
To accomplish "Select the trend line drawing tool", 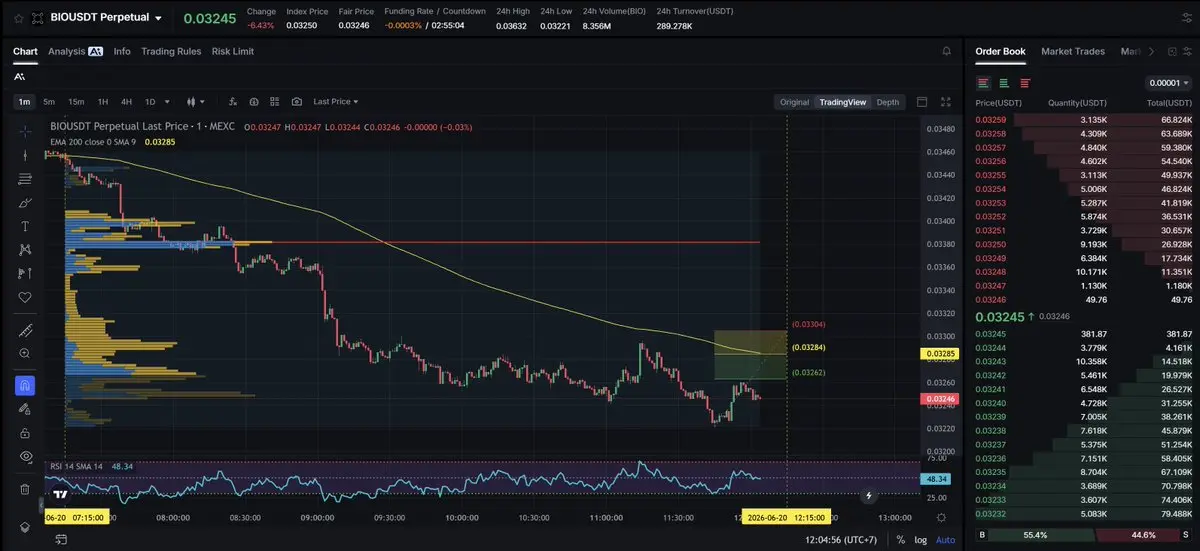I will [25, 154].
